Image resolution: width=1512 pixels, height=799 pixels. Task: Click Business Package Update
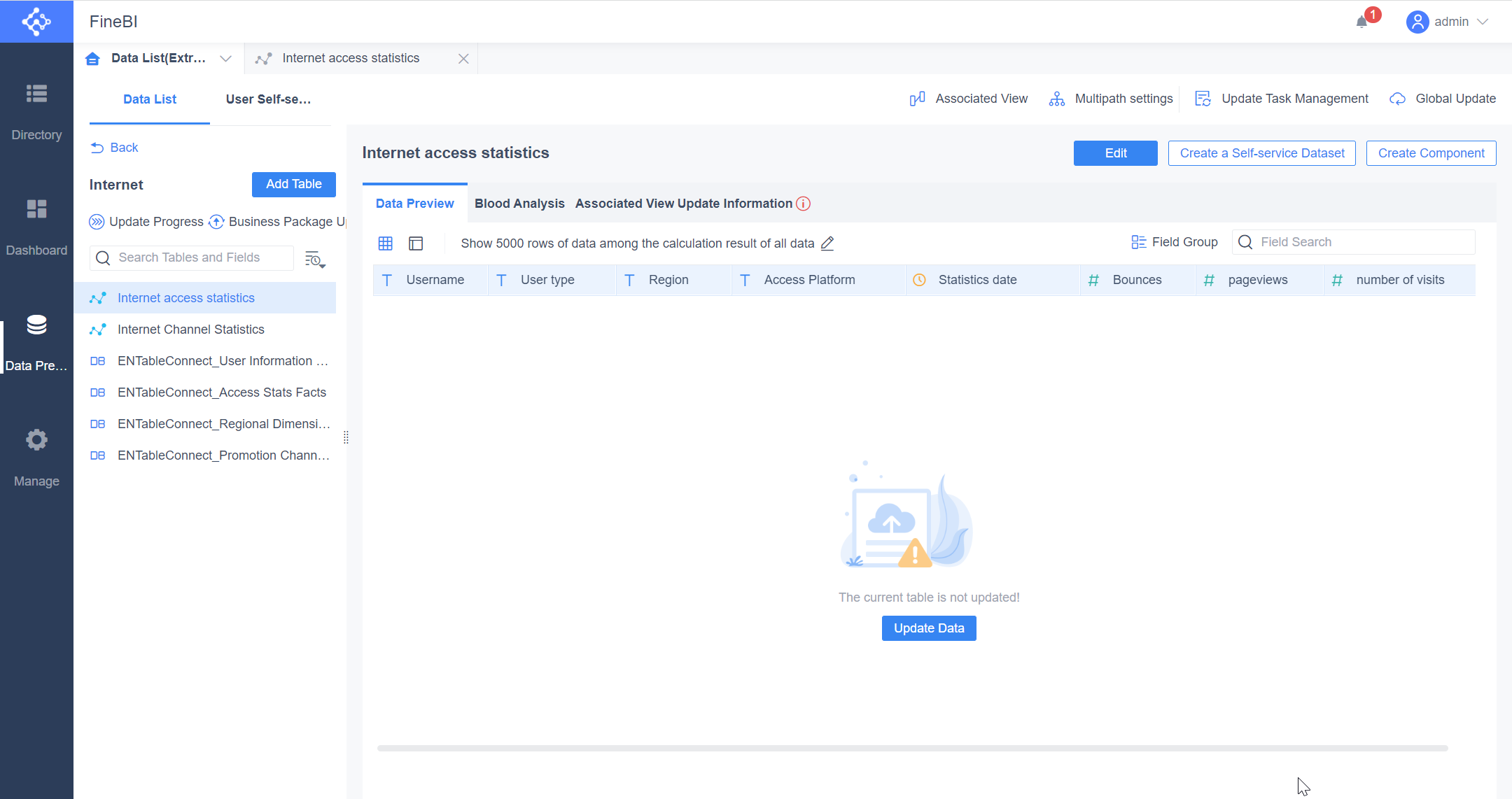click(278, 222)
